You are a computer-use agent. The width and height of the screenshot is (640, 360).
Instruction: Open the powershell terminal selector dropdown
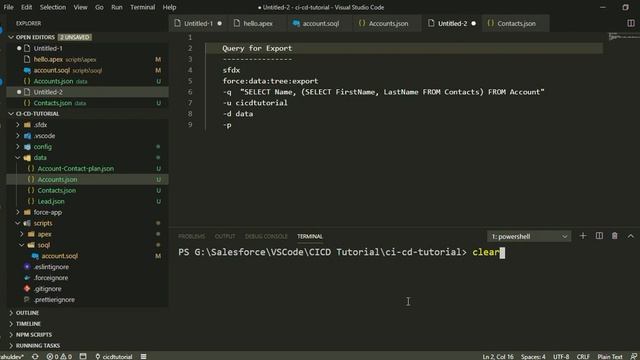tap(529, 236)
